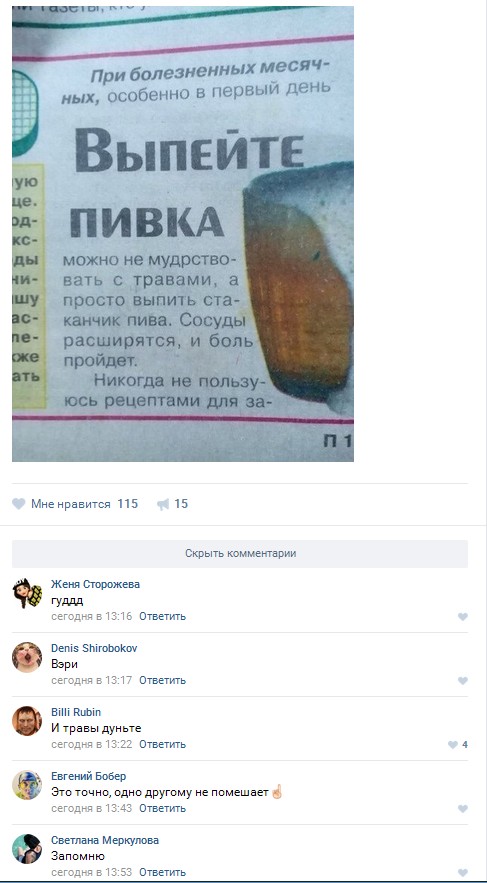The width and height of the screenshot is (487, 883).
Task: Open Billi Rubin's avatar picture
Action: [x=27, y=721]
